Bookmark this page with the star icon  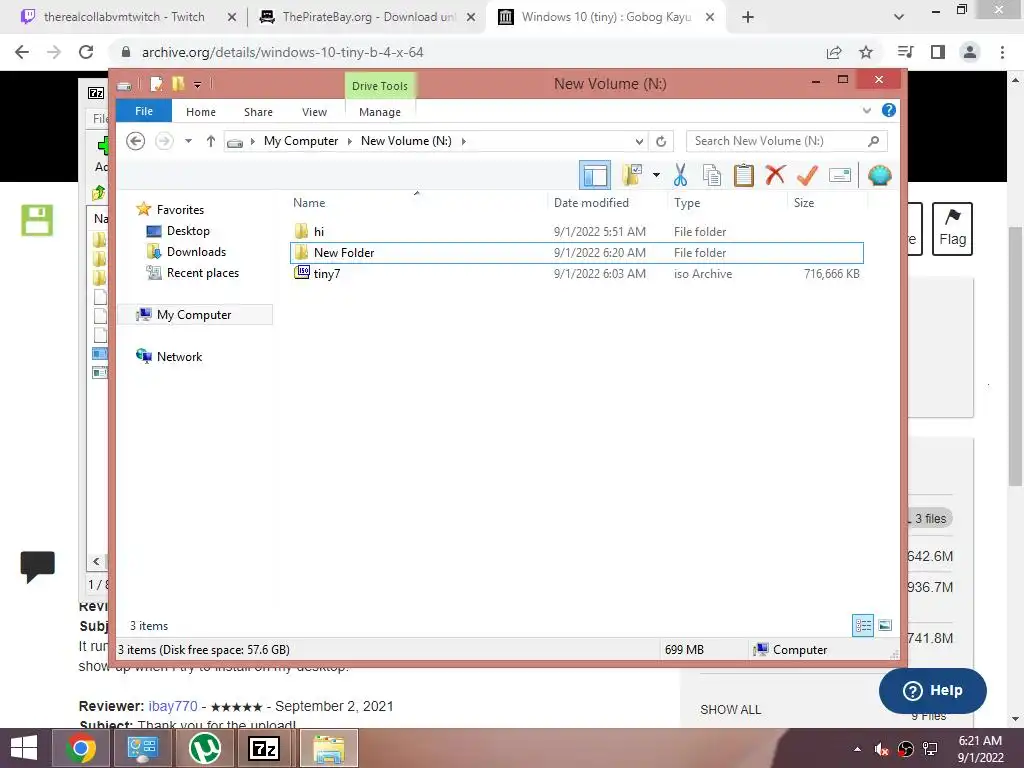point(866,52)
